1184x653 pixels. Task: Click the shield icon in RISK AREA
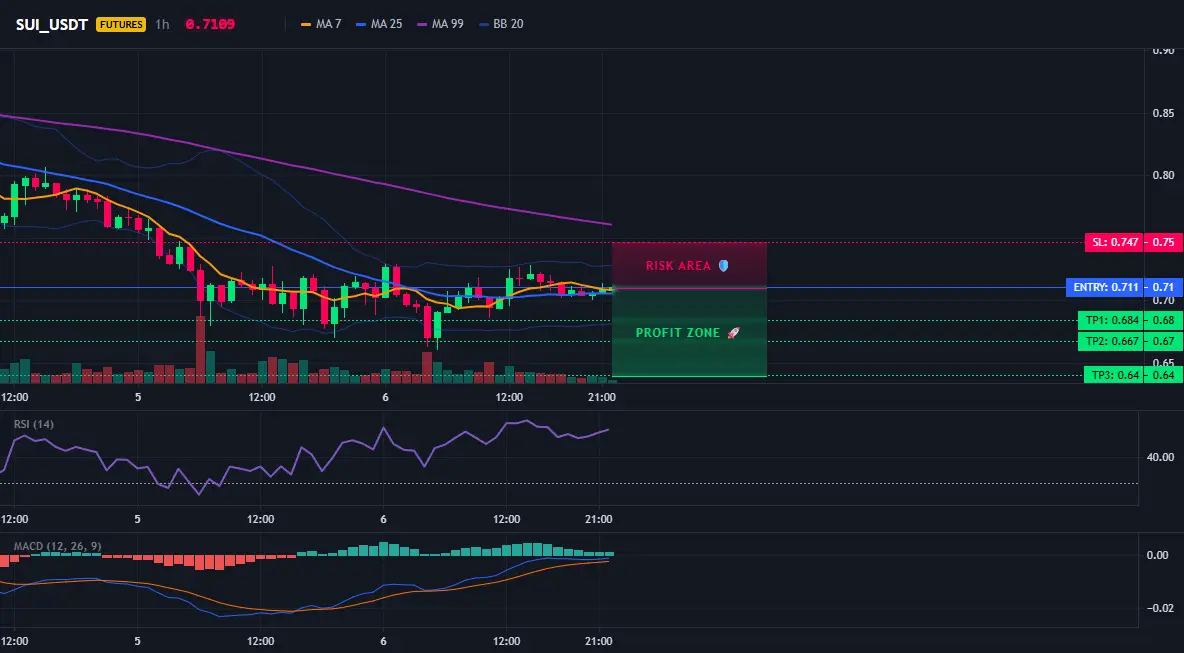[x=723, y=266]
